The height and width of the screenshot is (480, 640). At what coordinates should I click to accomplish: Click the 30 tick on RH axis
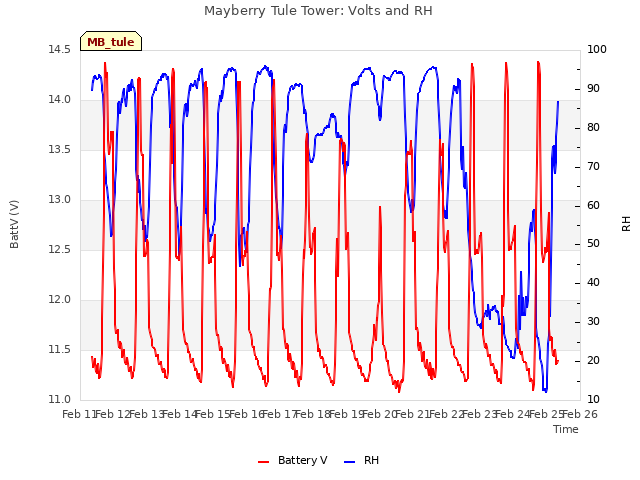click(x=593, y=322)
